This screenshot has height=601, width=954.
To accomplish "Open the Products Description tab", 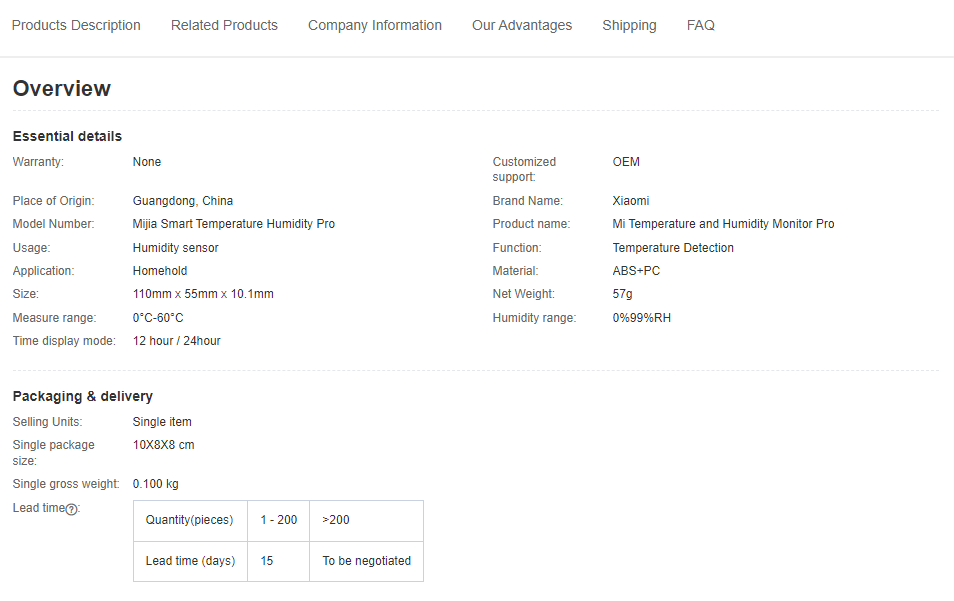I will click(76, 26).
